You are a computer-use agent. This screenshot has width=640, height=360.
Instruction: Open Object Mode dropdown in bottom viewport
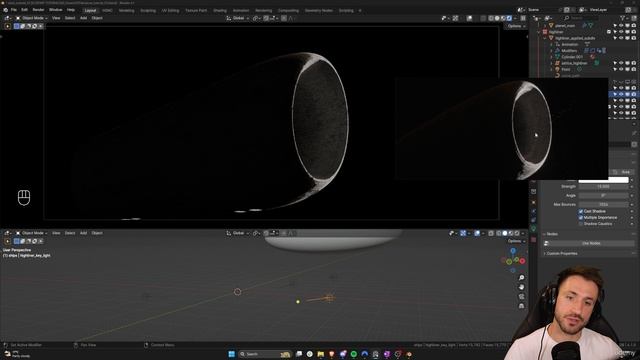tap(31, 233)
